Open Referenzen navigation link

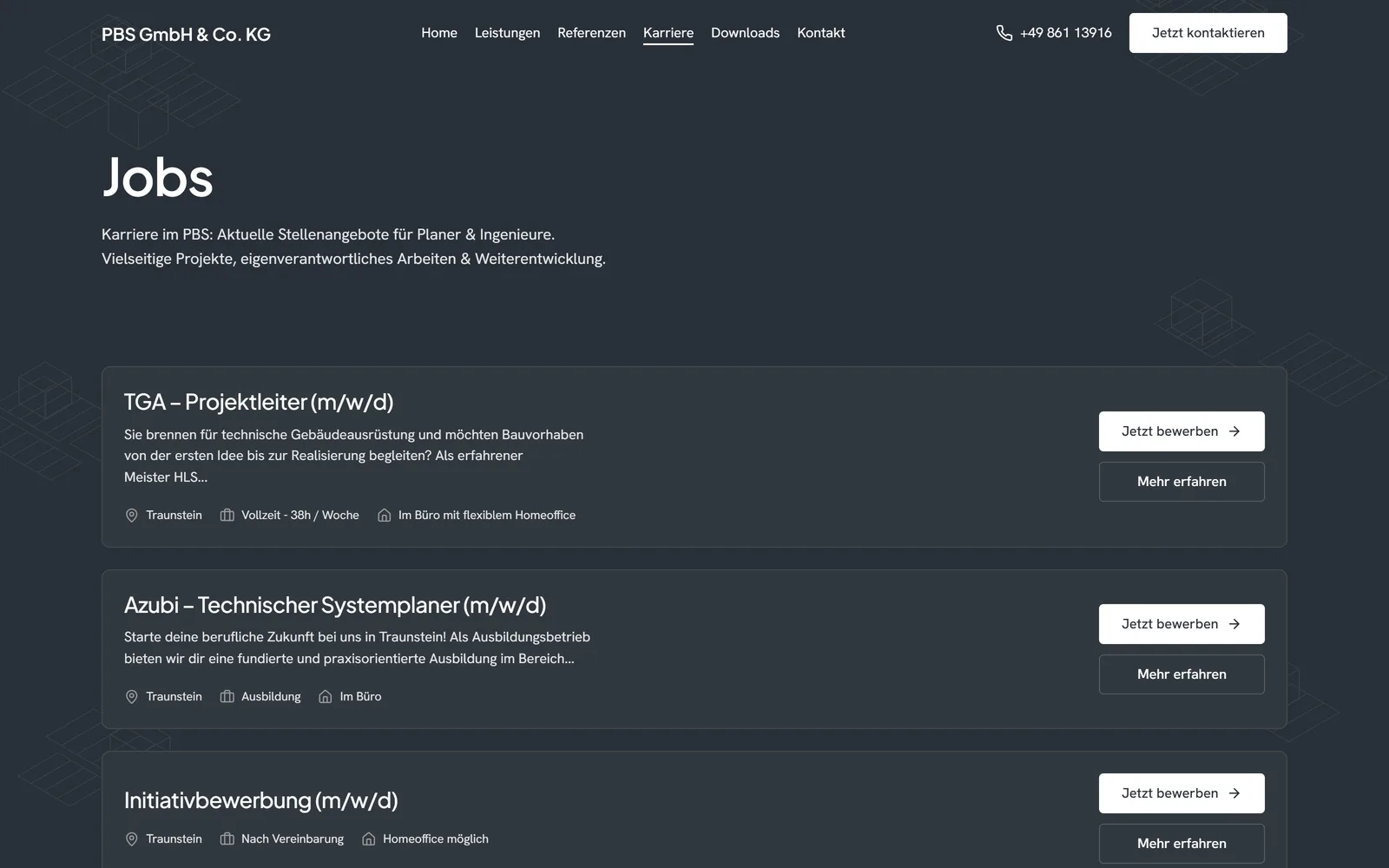pyautogui.click(x=591, y=33)
